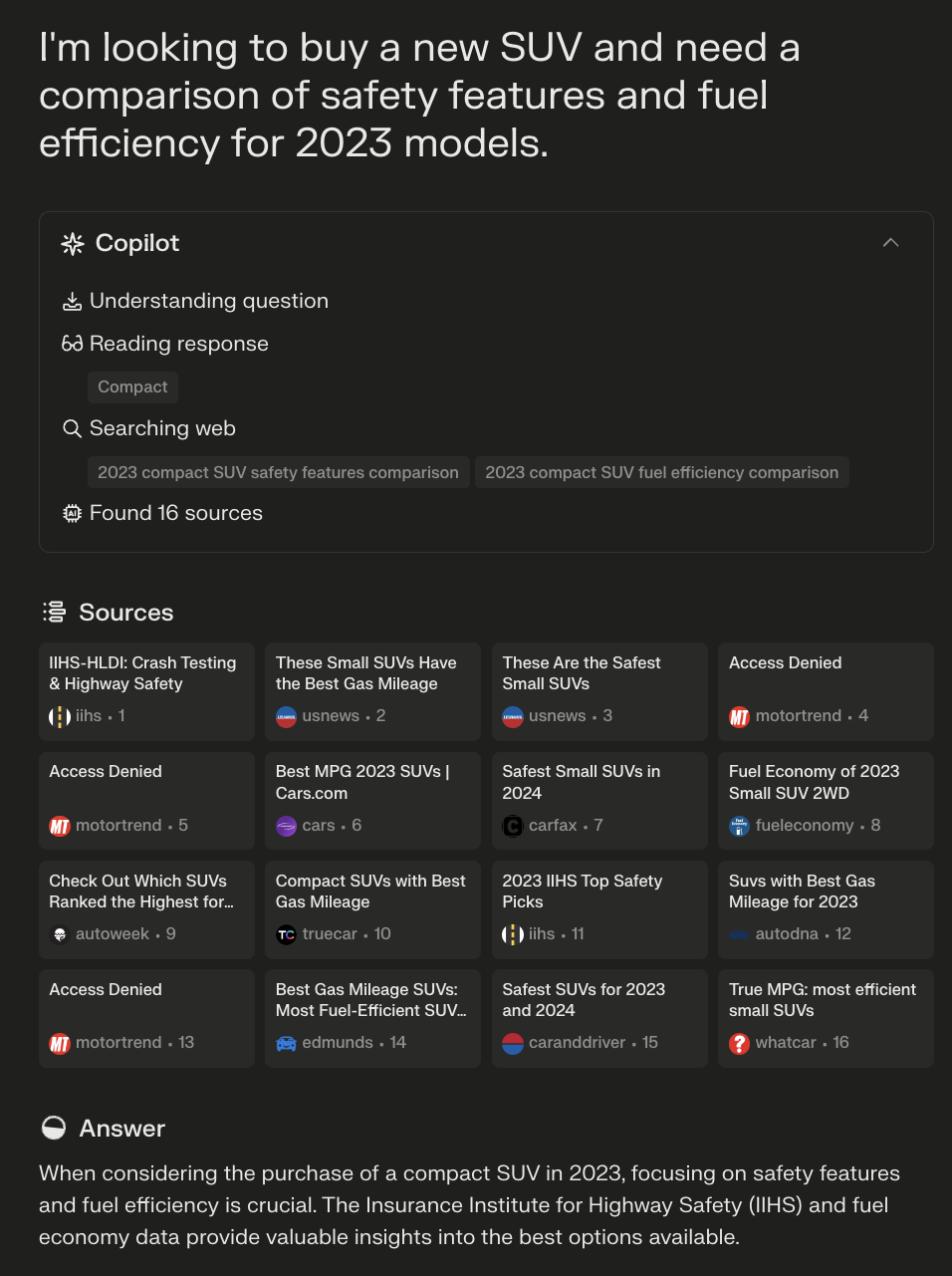Click the autodna favicon on source 12
This screenshot has width=952, height=1276.
(x=739, y=934)
